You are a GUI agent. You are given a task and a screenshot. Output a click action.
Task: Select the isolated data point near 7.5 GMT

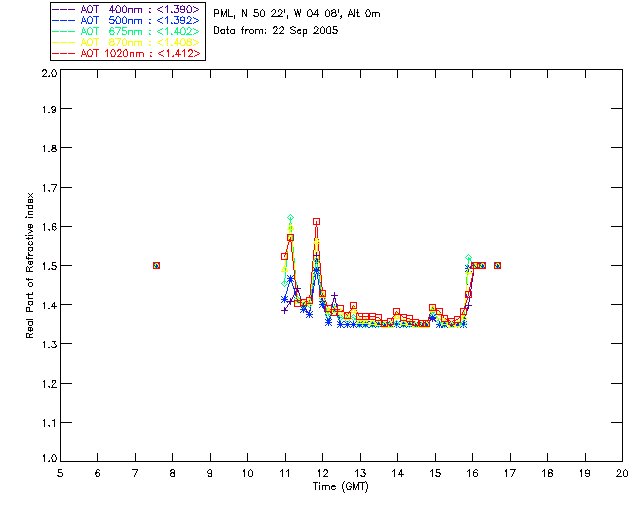point(156,265)
